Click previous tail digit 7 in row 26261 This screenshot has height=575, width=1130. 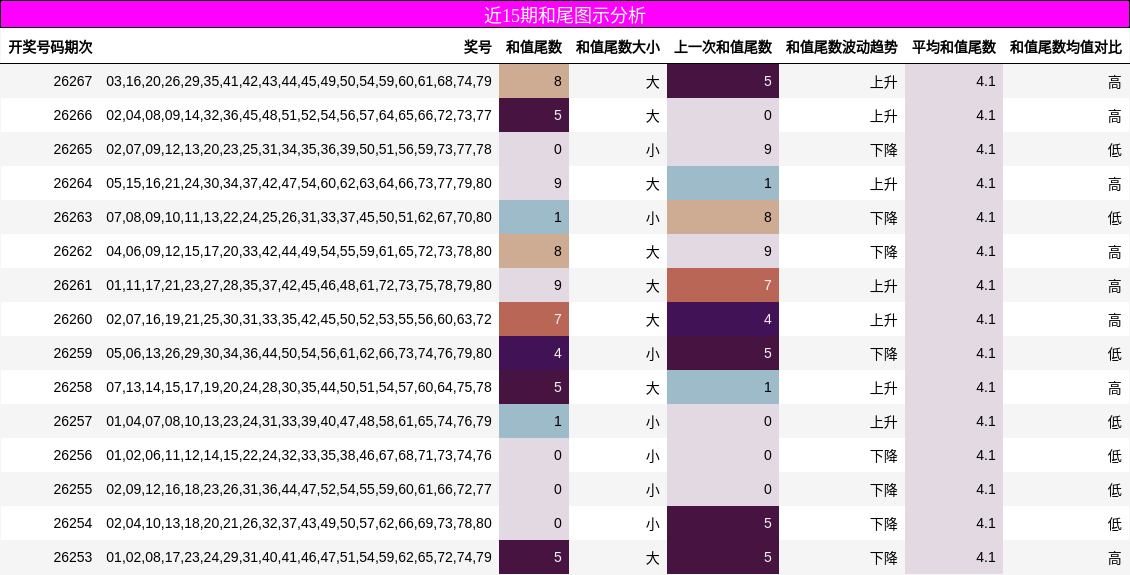coord(723,285)
